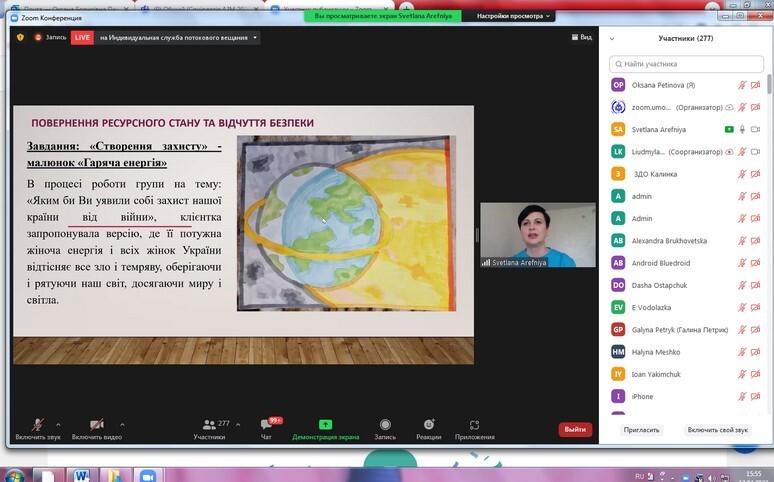Screen dimensions: 774x482
Task: Turn on camera with Включить видео
Action: tap(97, 425)
